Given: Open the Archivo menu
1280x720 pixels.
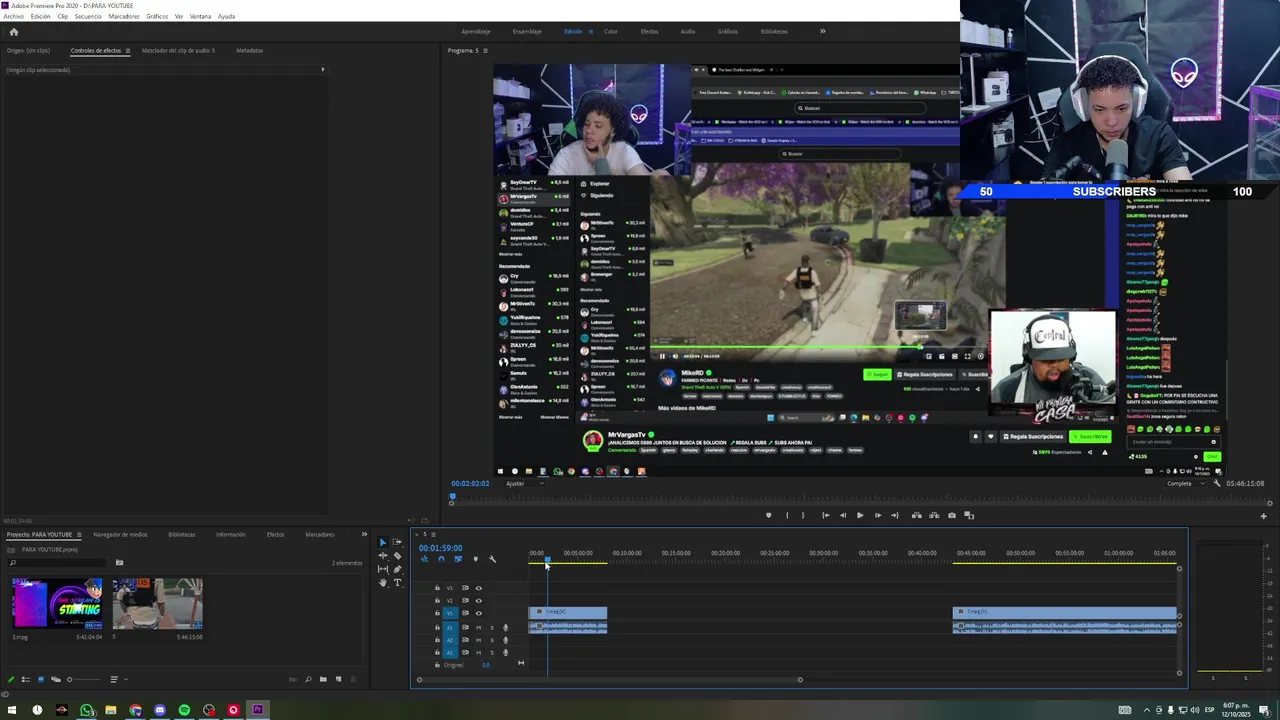Looking at the screenshot, I should pos(13,16).
